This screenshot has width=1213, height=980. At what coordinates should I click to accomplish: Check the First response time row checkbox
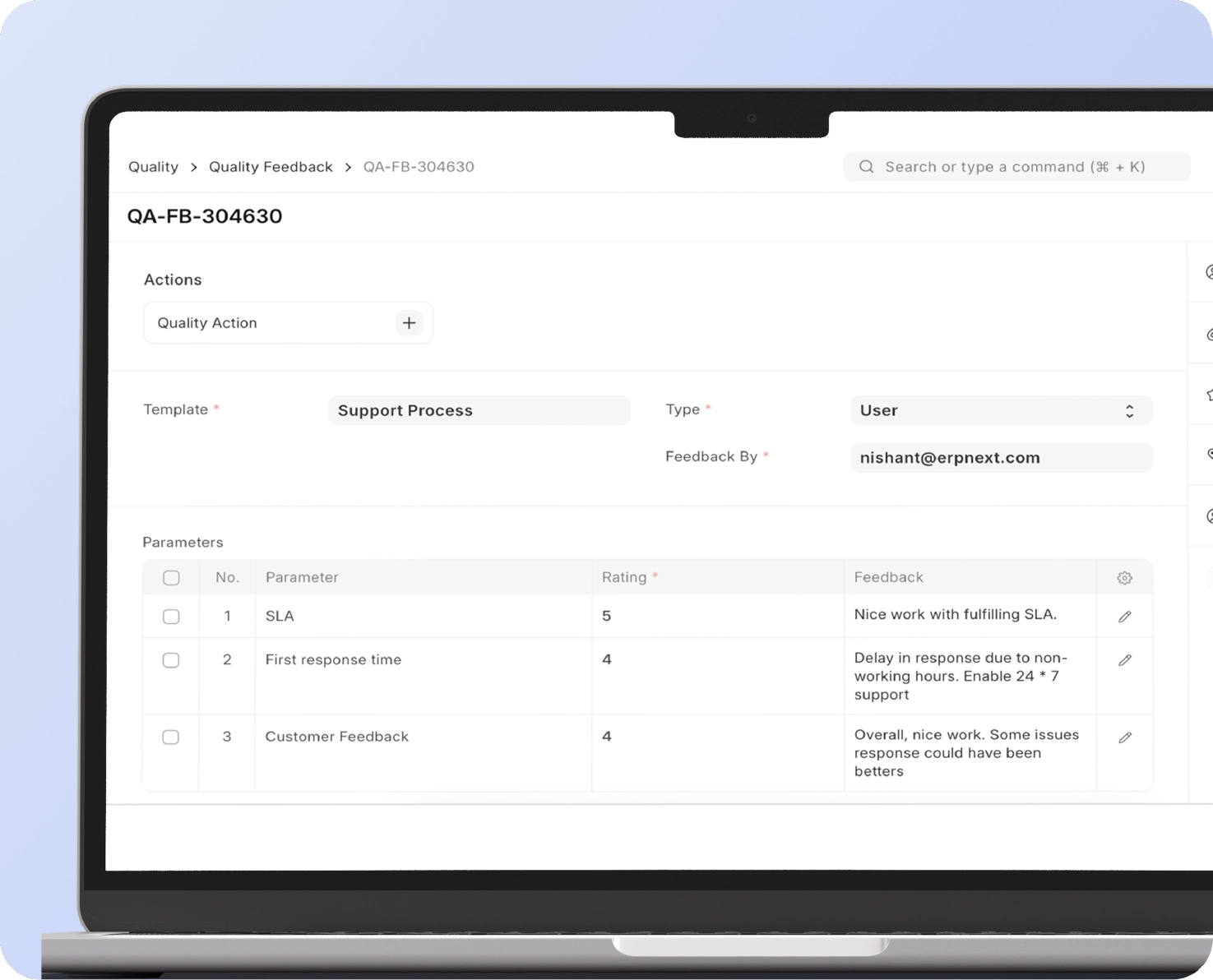coord(171,660)
